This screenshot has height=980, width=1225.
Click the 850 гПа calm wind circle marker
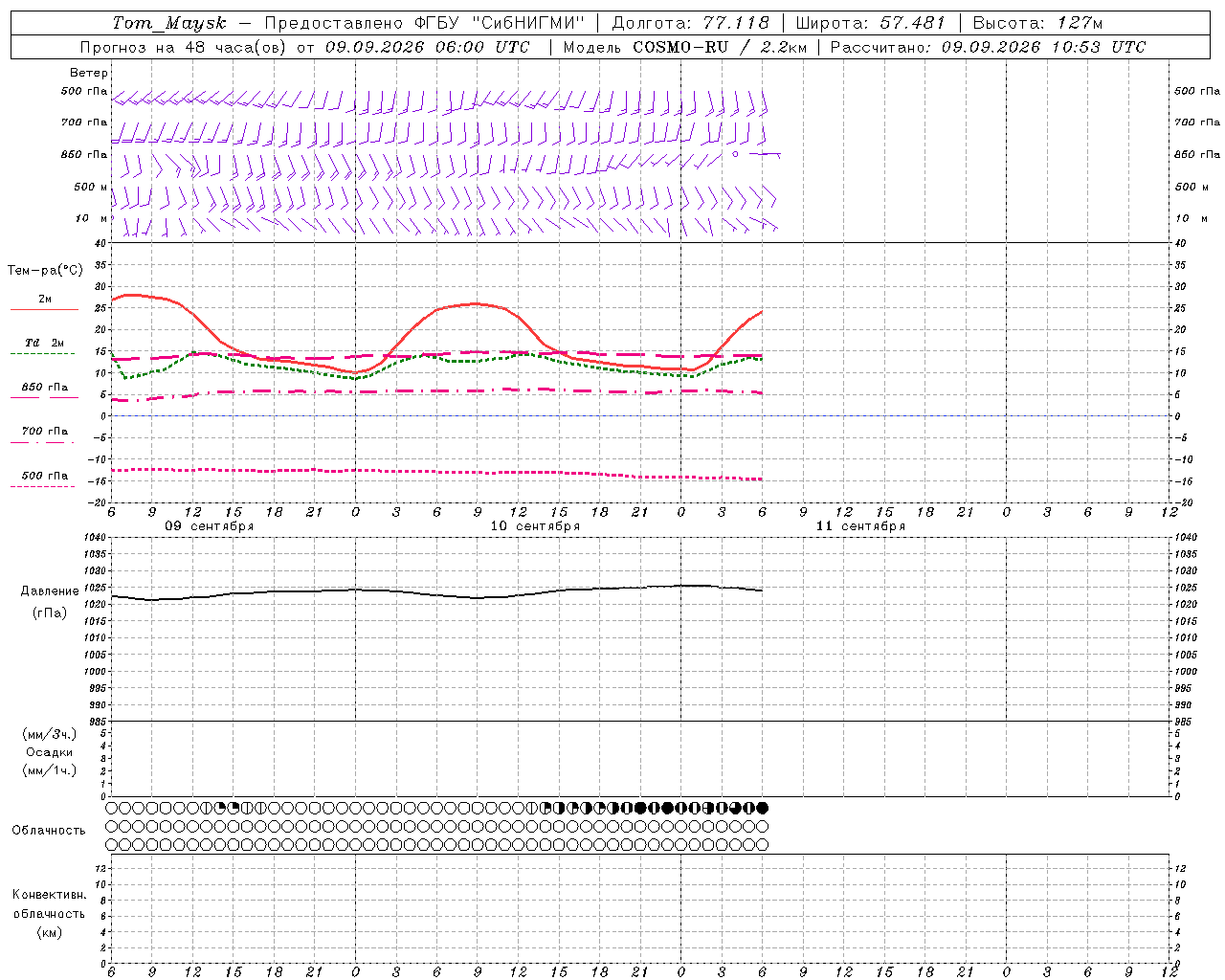click(735, 153)
